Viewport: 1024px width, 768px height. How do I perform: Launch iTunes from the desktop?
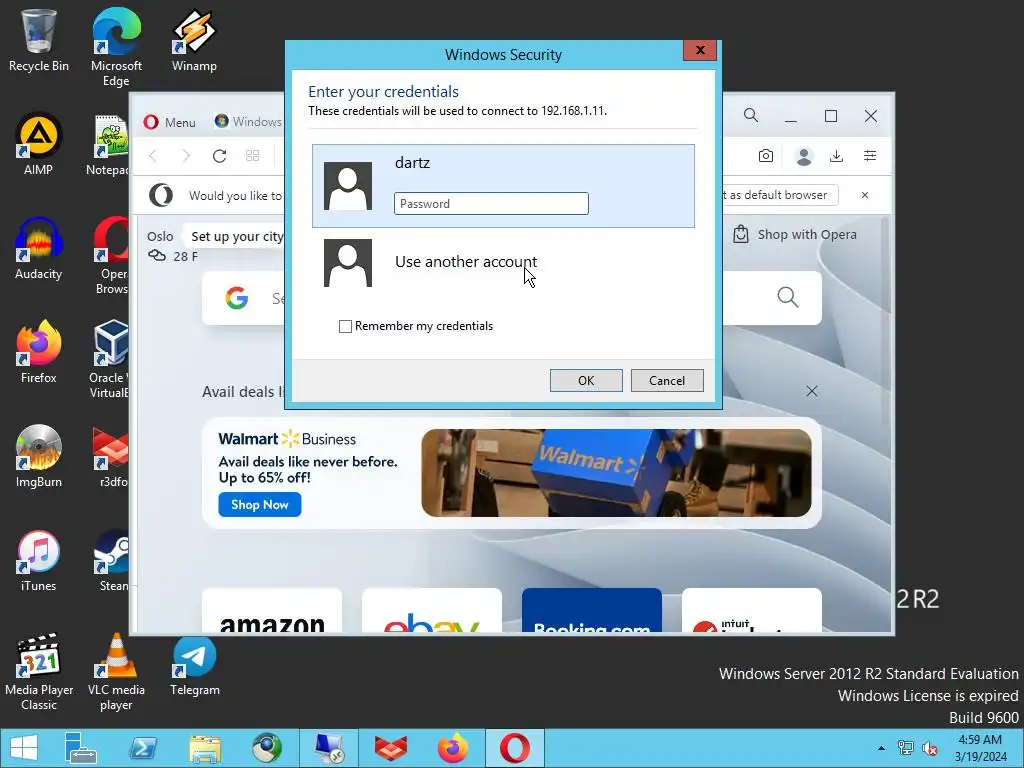pos(39,561)
